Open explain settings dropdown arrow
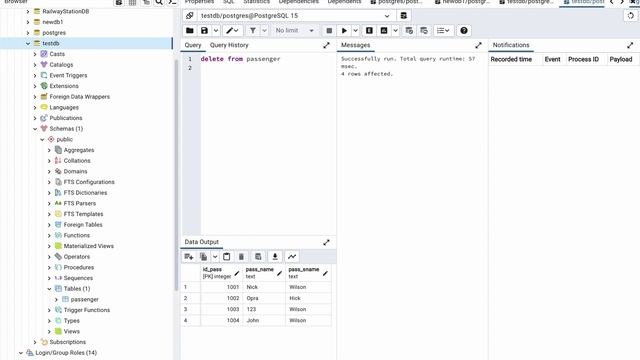This screenshot has height=360, width=640. (x=395, y=31)
